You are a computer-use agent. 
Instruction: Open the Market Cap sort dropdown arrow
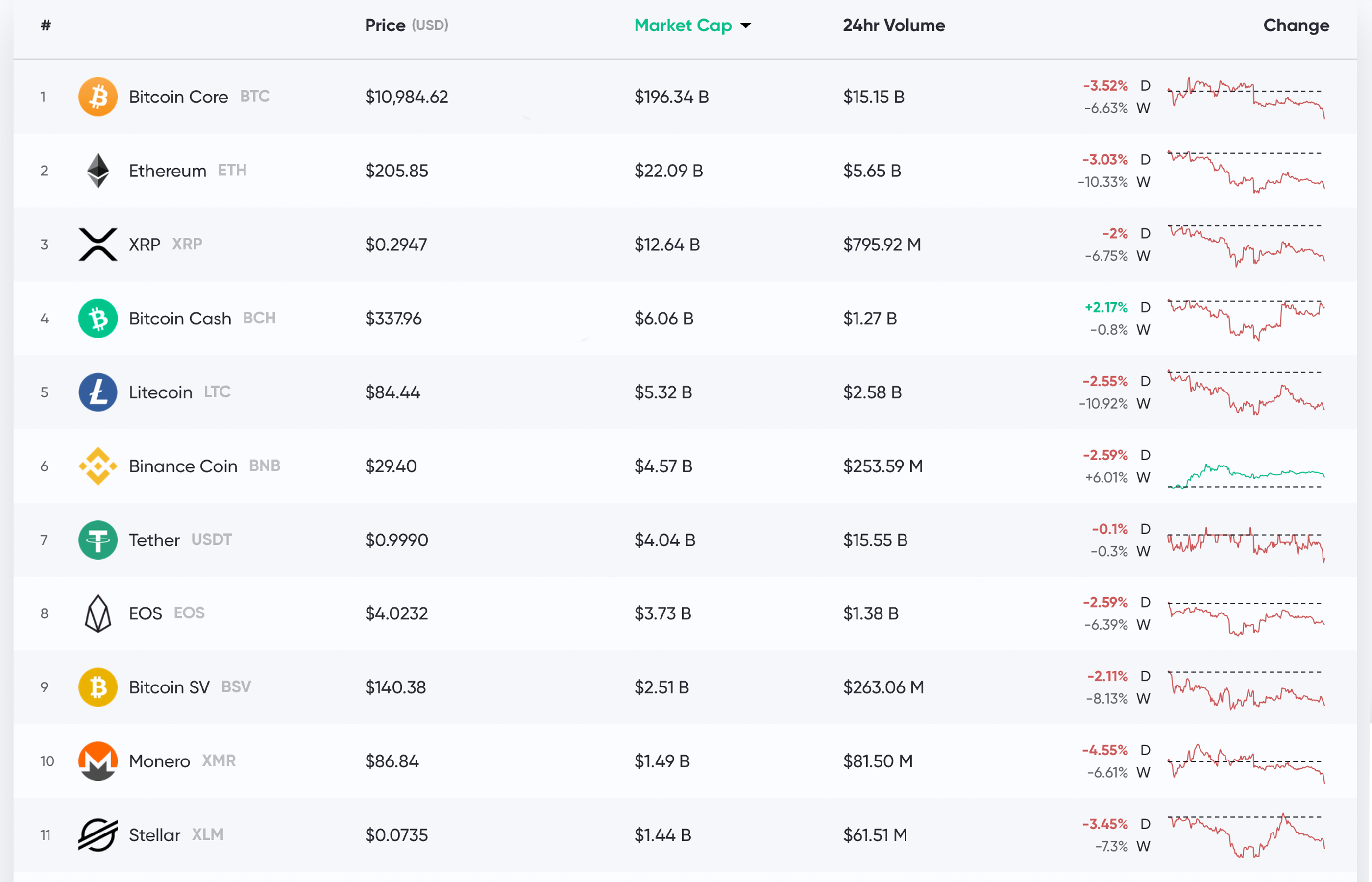click(x=746, y=26)
